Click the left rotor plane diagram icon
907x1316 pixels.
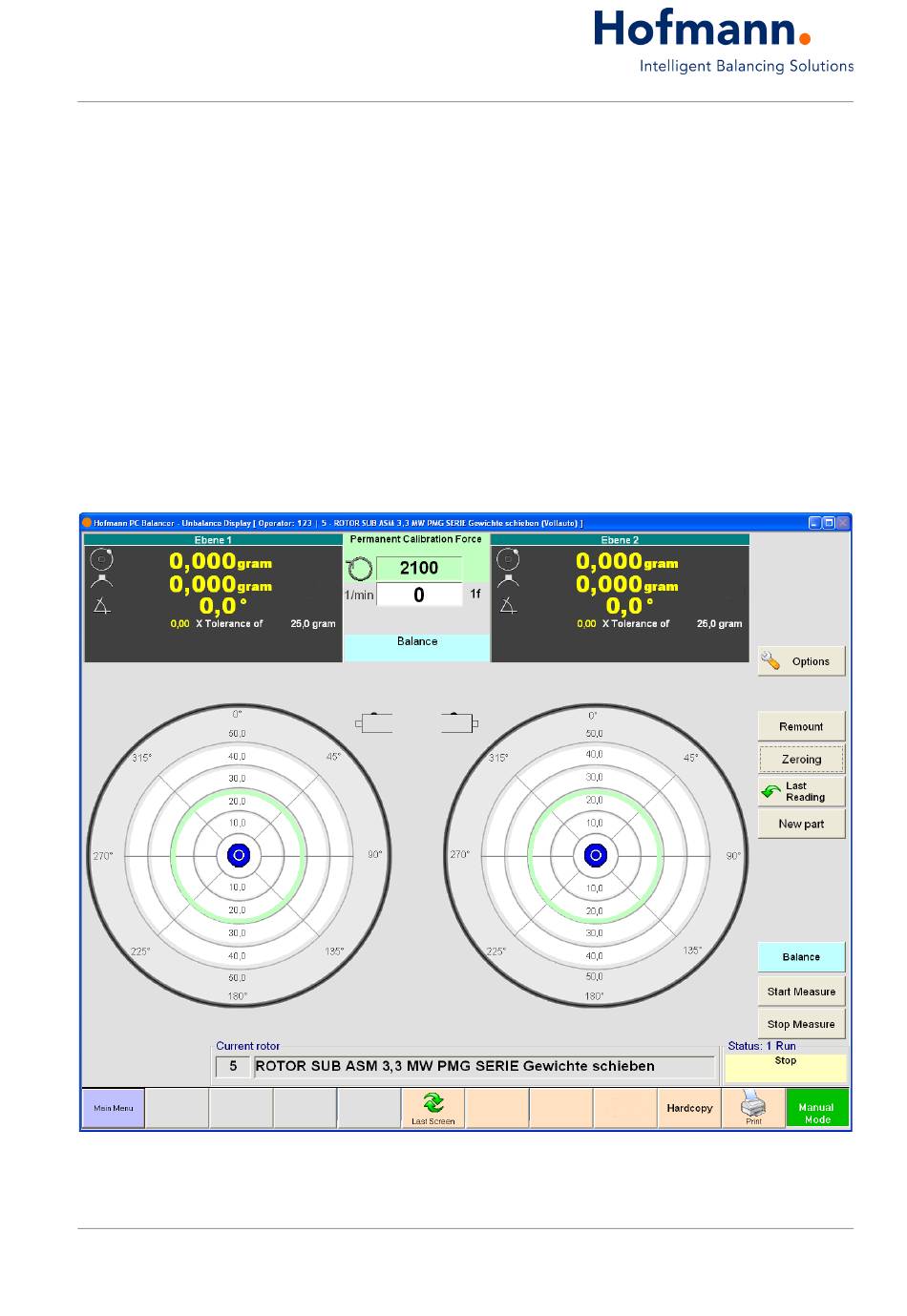pos(374,723)
